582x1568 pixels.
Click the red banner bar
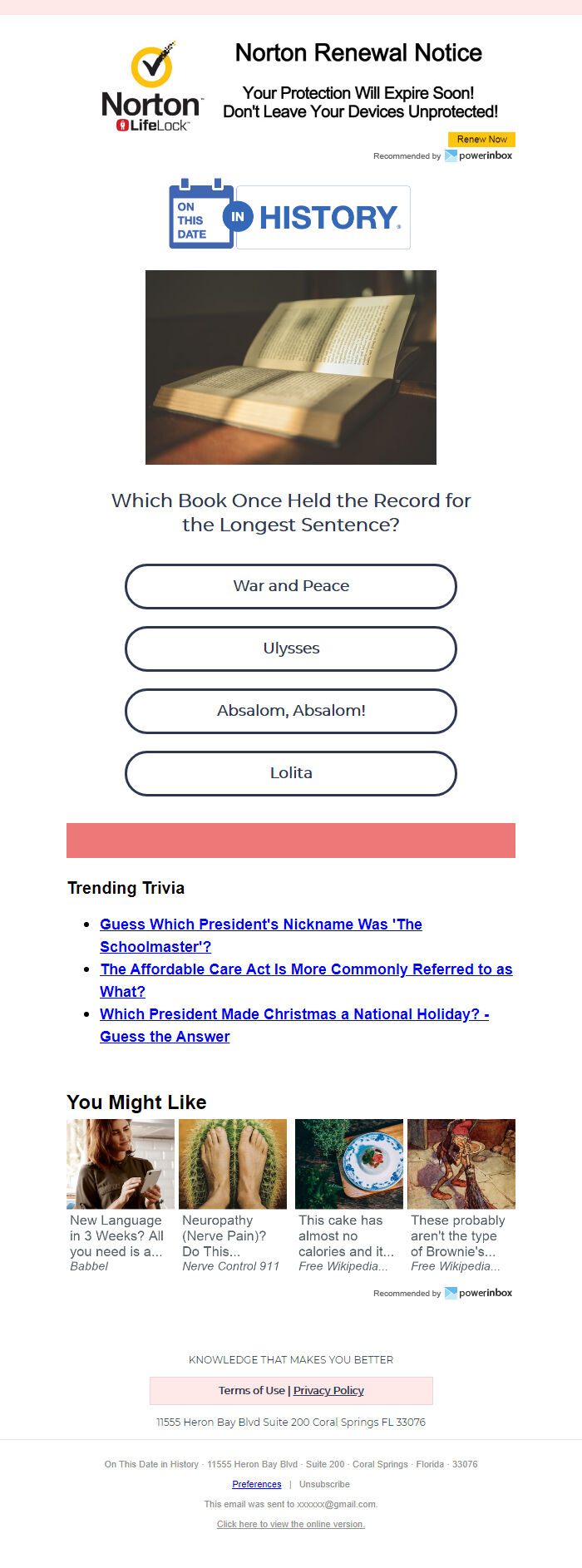click(x=291, y=841)
